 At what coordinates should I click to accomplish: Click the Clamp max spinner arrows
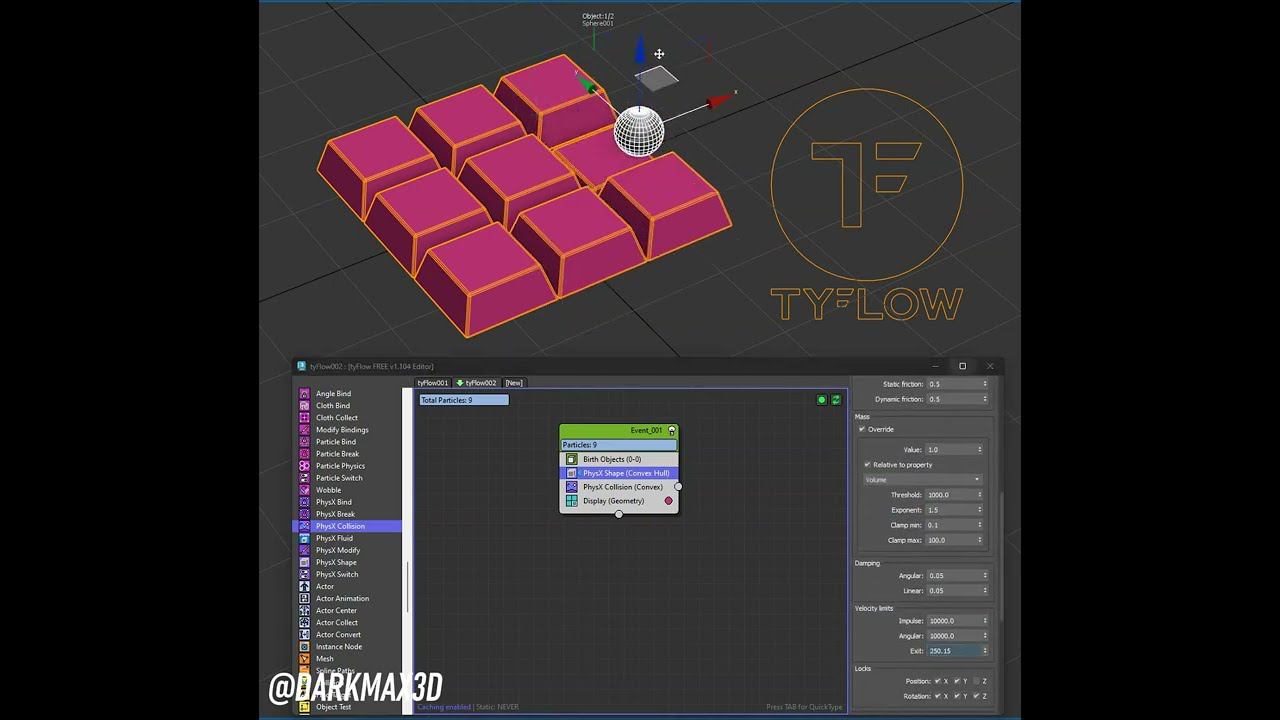980,540
